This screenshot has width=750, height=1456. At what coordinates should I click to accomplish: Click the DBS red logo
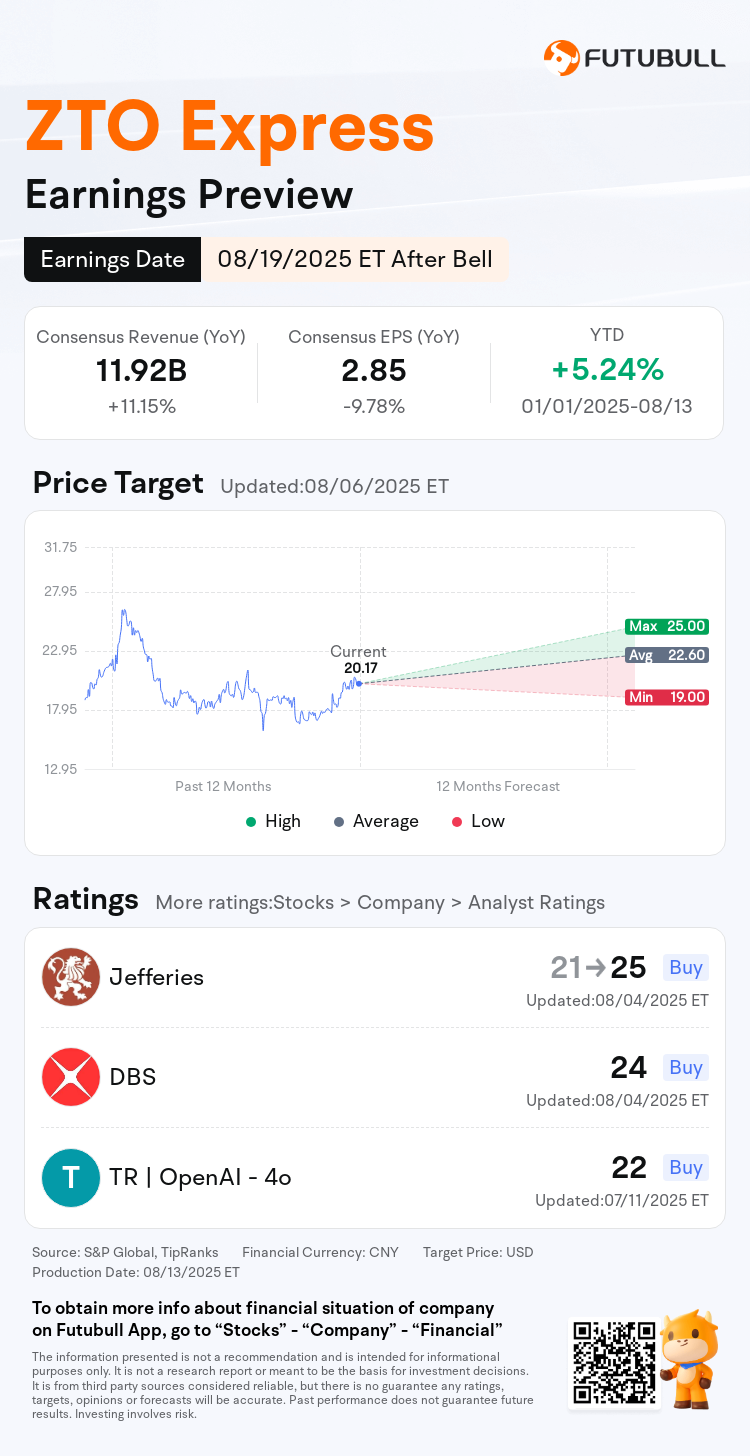point(71,1077)
